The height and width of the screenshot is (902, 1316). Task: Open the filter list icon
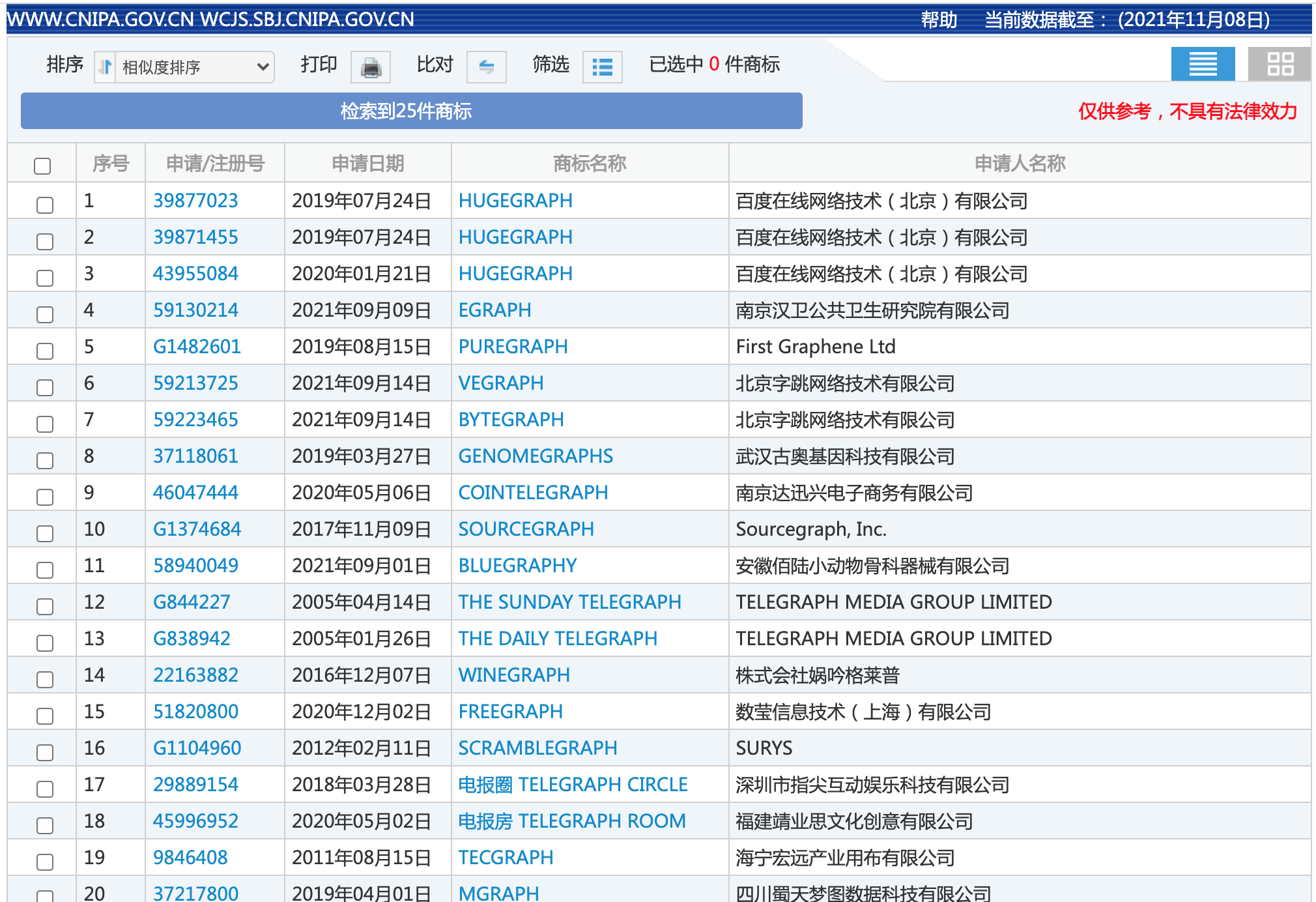(602, 67)
